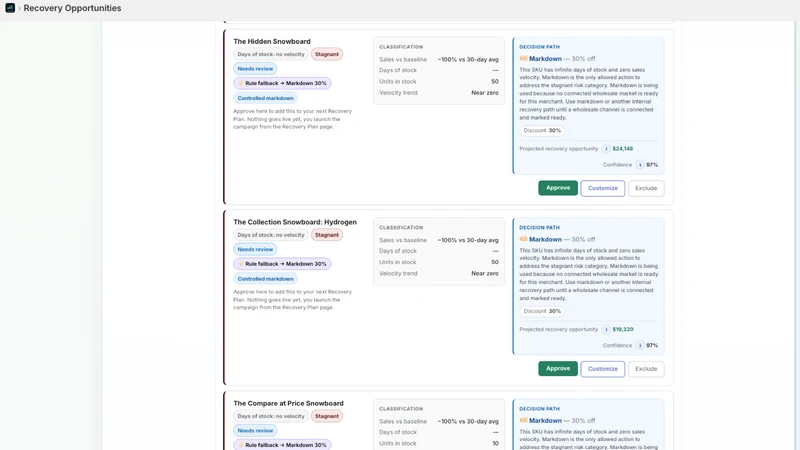Customize The Hidden Snowboard recovery action
The image size is (800, 450).
tap(603, 188)
